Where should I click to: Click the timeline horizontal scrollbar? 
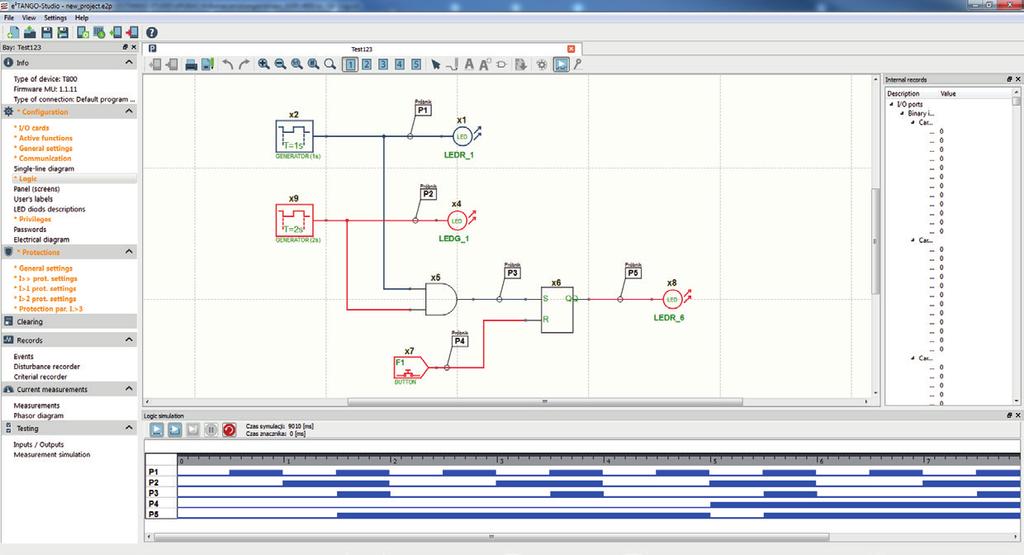(x=491, y=537)
